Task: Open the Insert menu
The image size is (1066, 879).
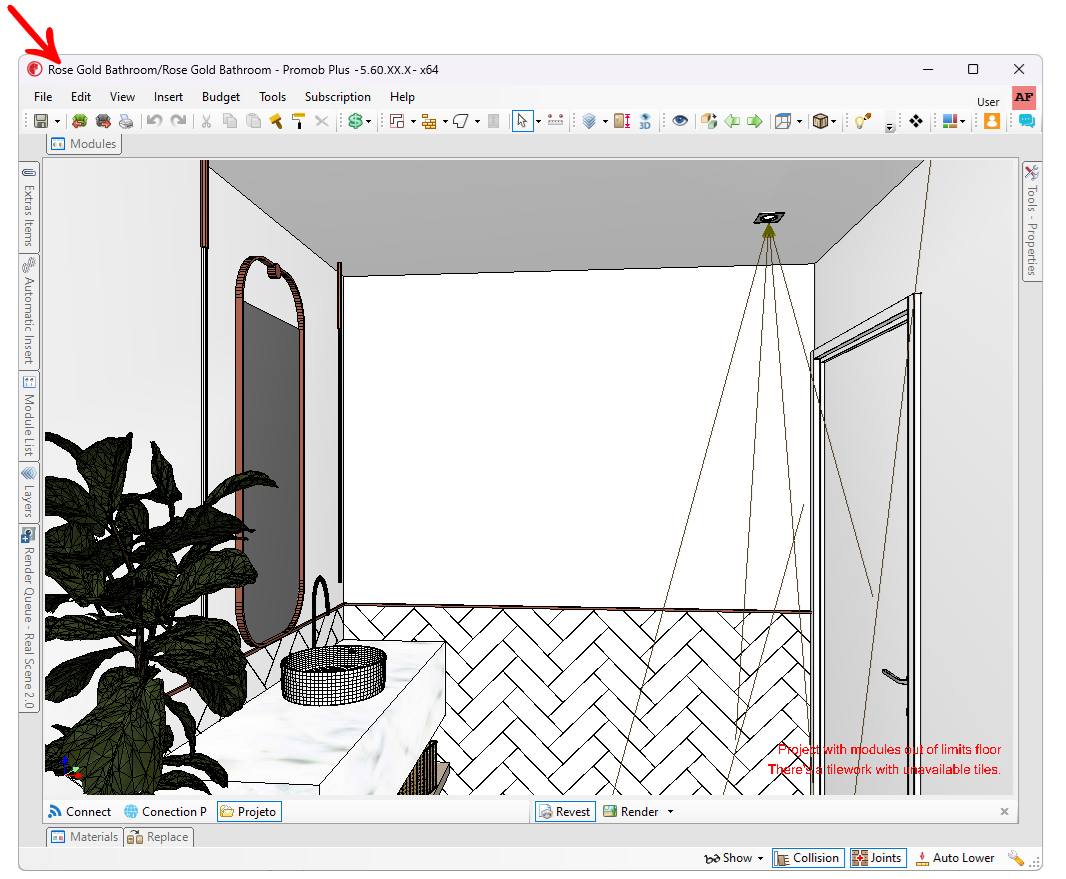Action: [x=168, y=97]
